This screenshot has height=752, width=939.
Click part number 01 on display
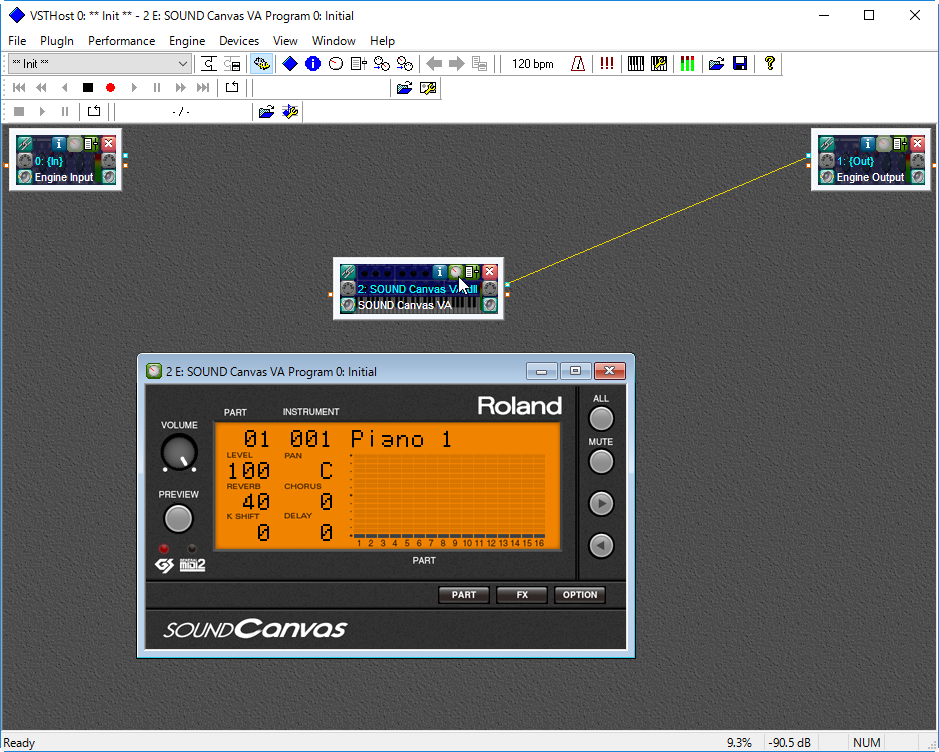(x=256, y=439)
